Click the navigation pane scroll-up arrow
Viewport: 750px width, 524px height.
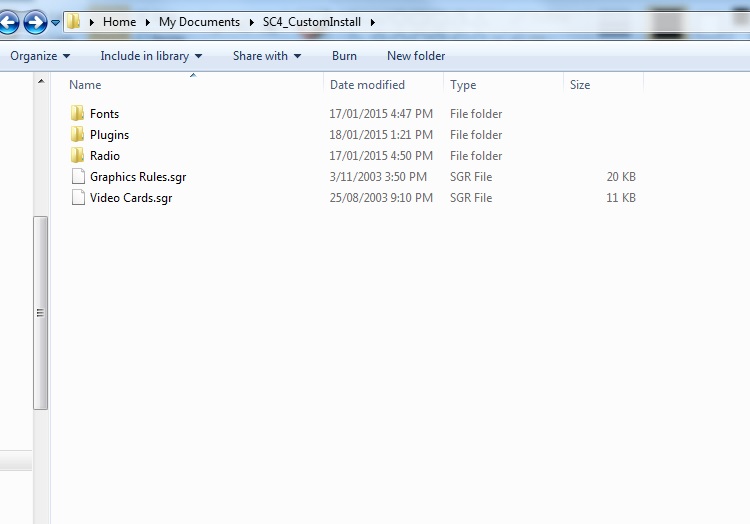click(x=41, y=81)
